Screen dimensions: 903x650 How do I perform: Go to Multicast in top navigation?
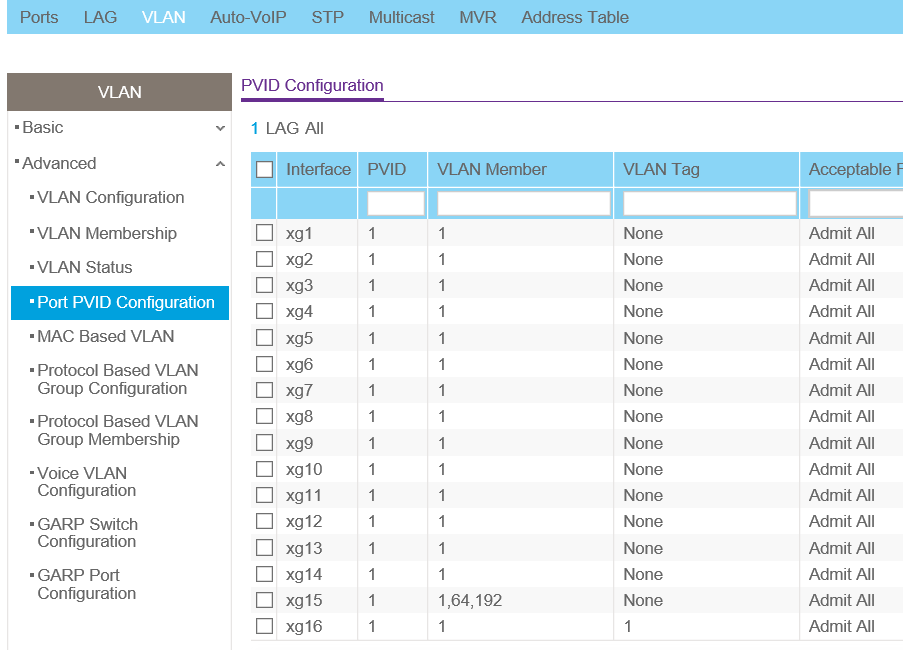coord(401,17)
